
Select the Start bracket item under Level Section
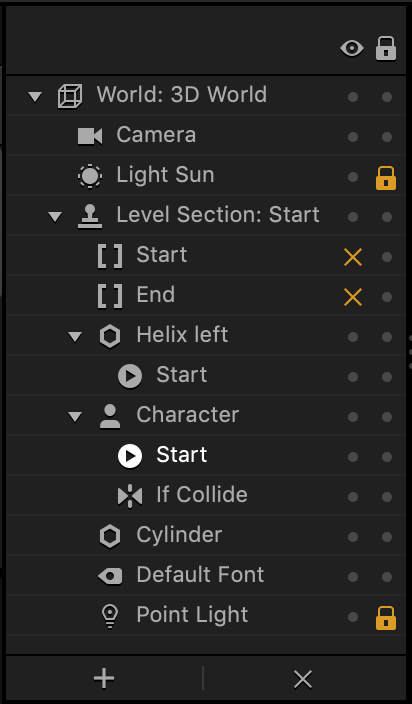pos(162,255)
